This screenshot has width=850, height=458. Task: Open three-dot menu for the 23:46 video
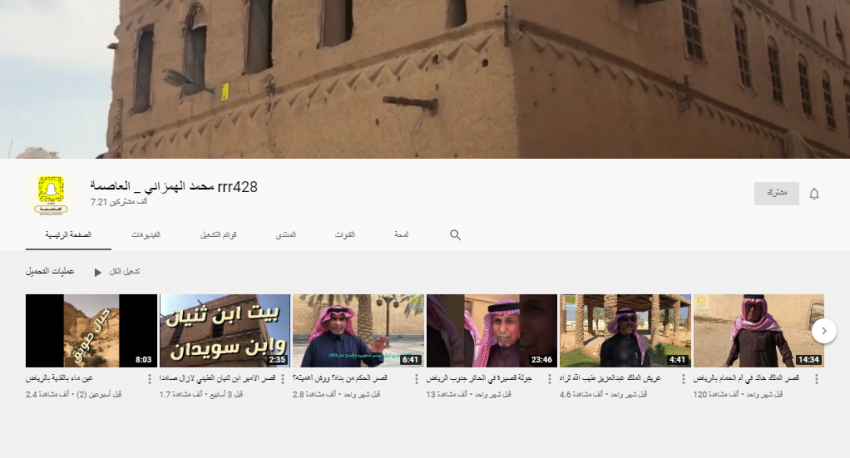550,380
